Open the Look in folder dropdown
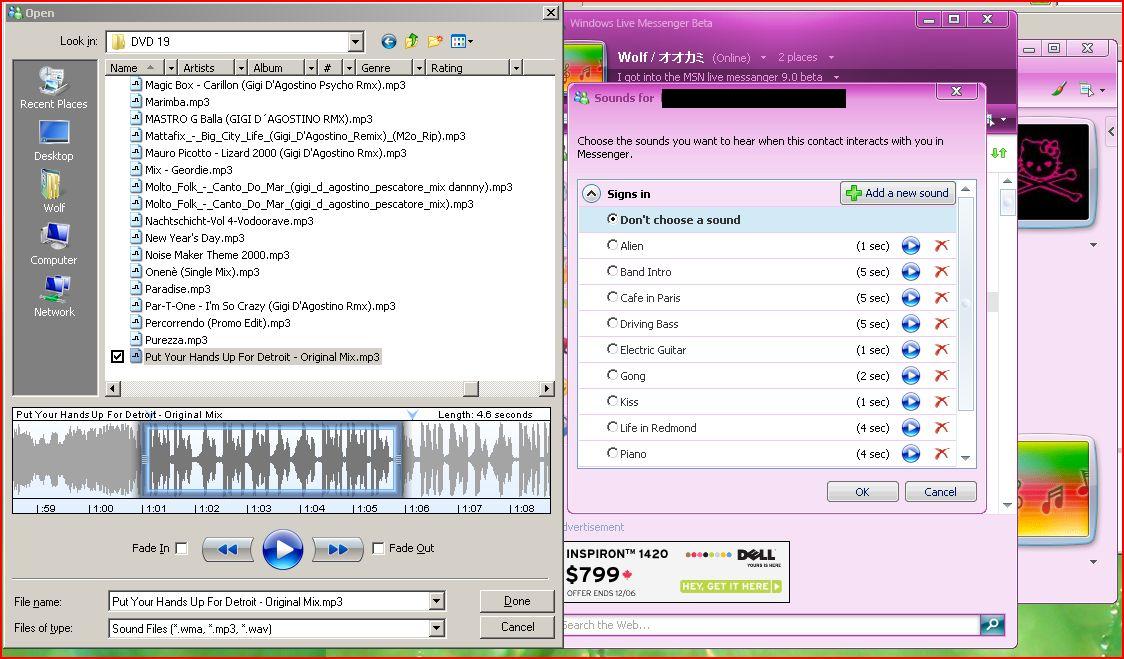This screenshot has height=659, width=1124. [356, 42]
